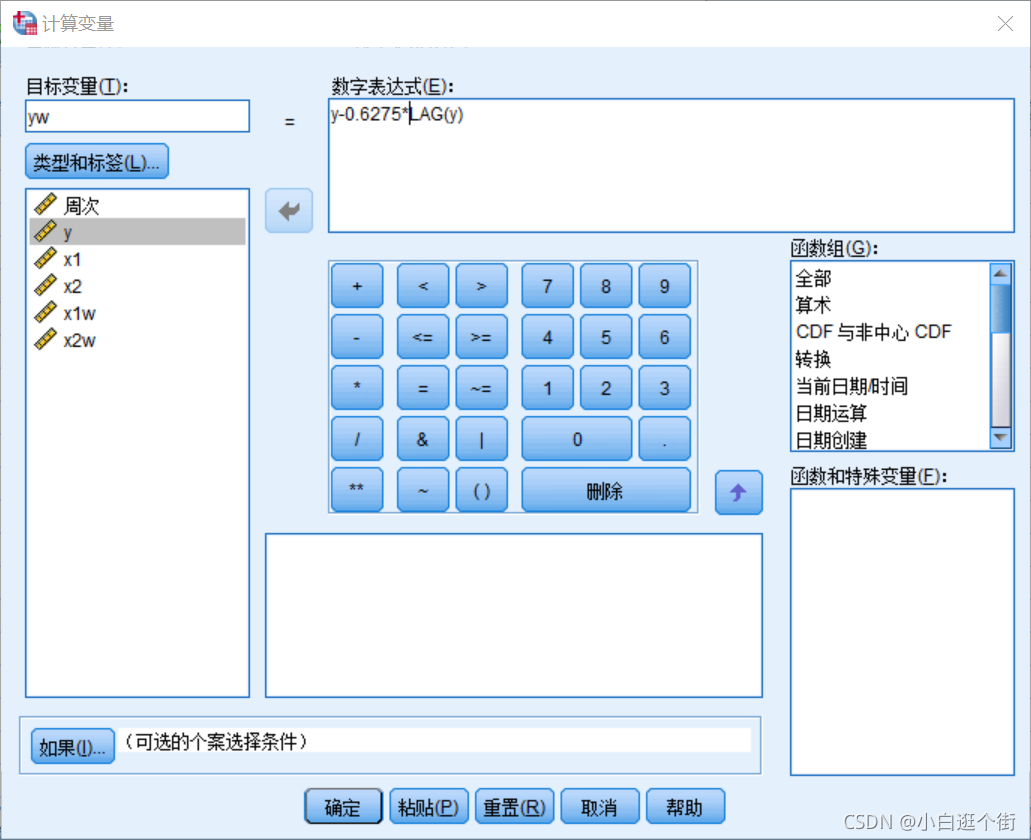Click the not-equal ~= operator button
Viewport: 1031px width, 840px height.
click(482, 388)
